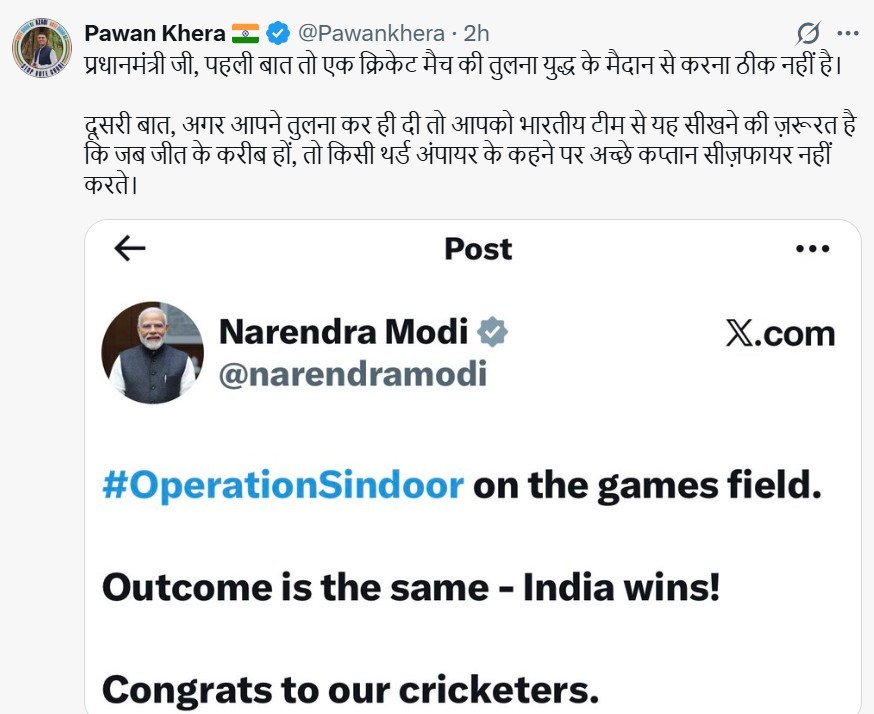Click Pawan Khera's blue verified badge
Image resolution: width=874 pixels, height=714 pixels.
pyautogui.click(x=278, y=33)
